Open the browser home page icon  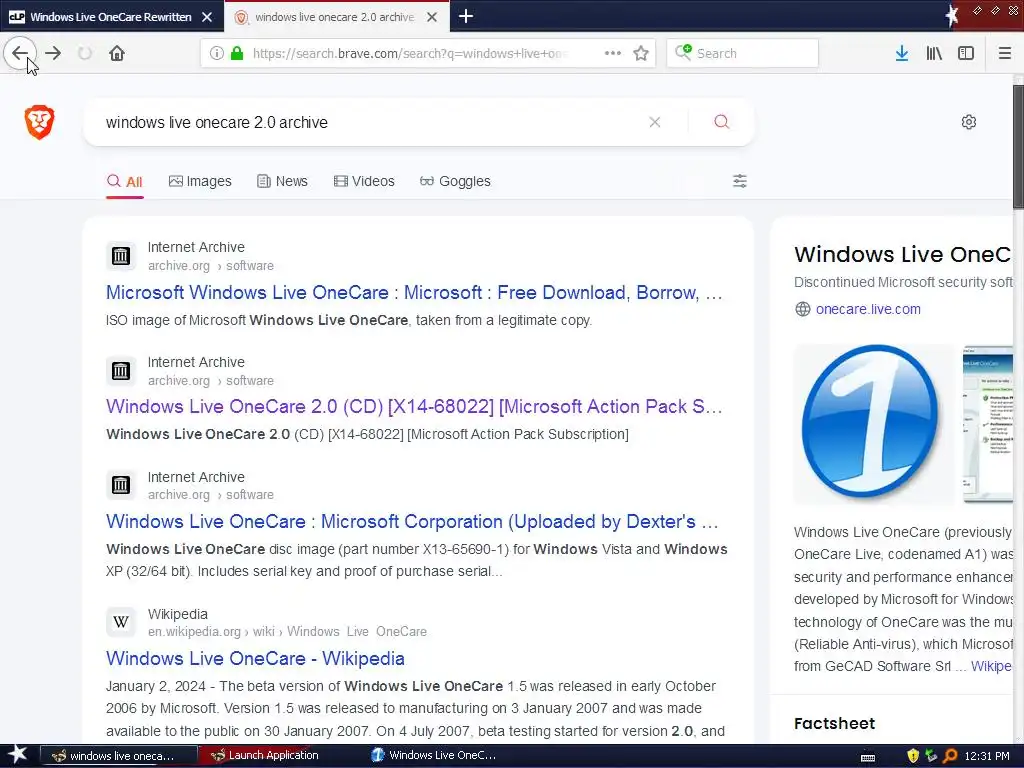117,53
